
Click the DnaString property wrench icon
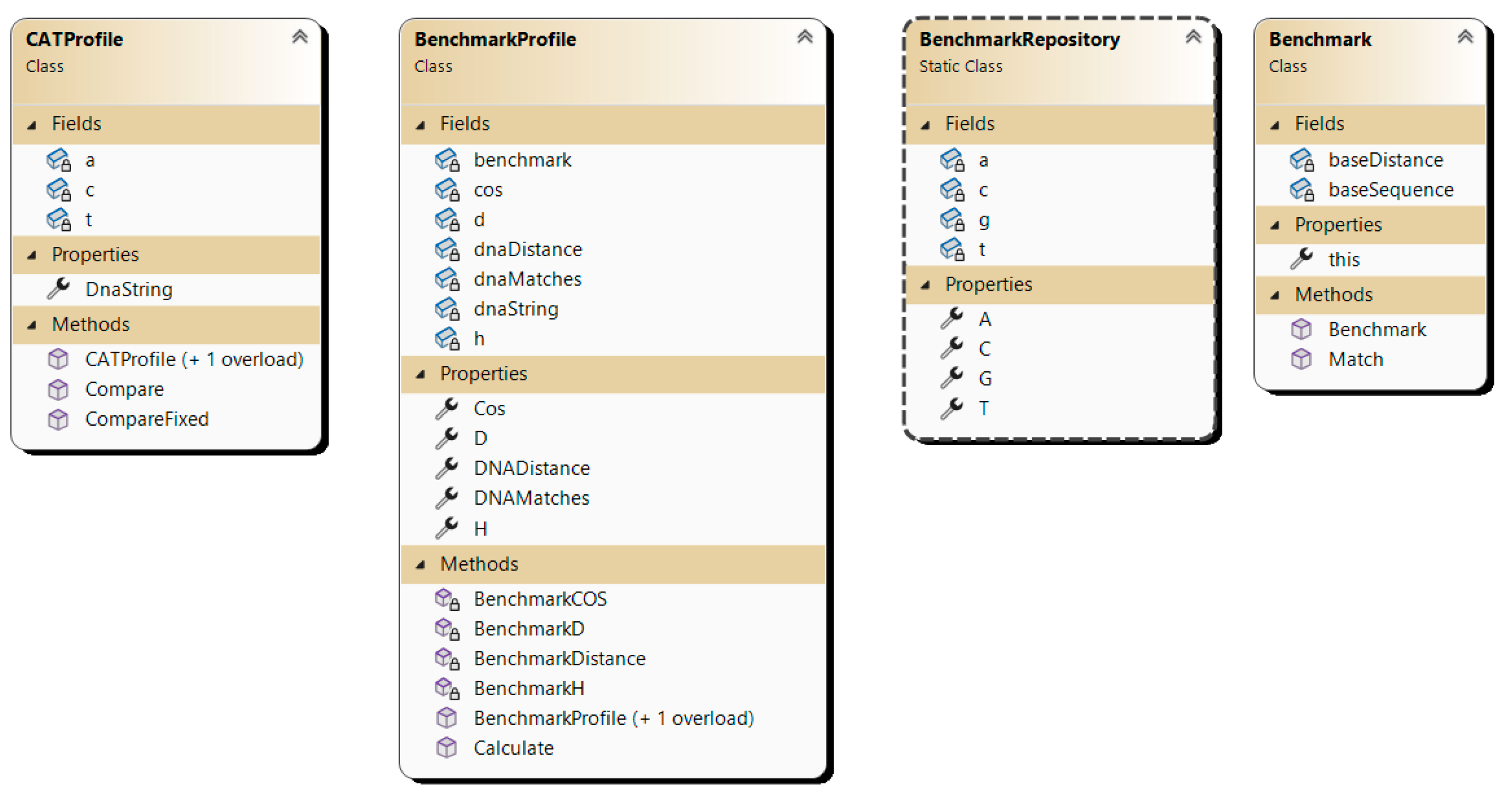pyautogui.click(x=59, y=289)
